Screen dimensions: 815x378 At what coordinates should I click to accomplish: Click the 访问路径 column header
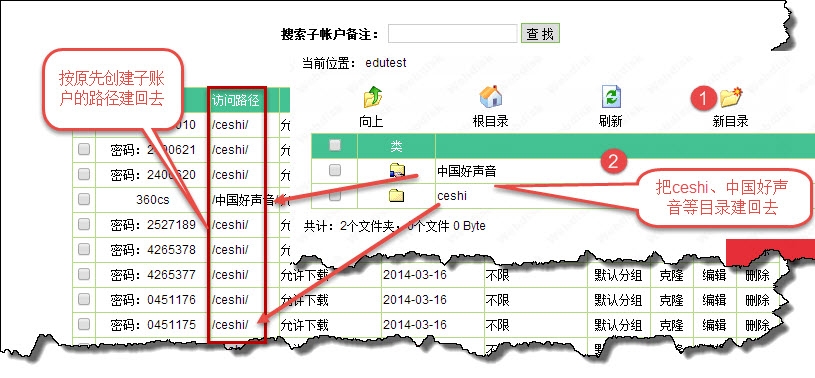(235, 100)
